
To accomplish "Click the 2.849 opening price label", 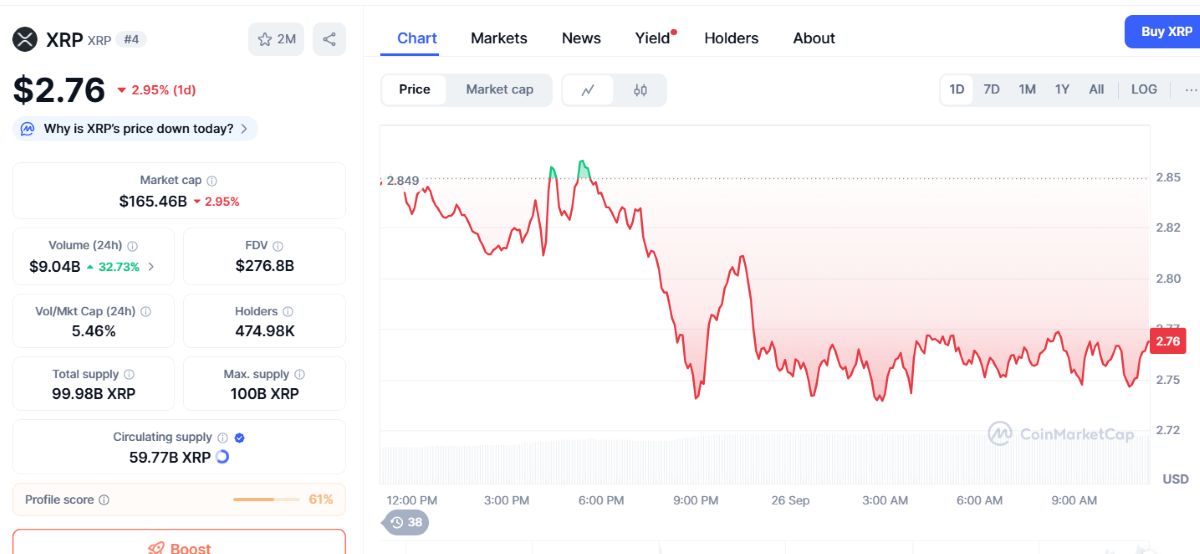I will (x=402, y=181).
